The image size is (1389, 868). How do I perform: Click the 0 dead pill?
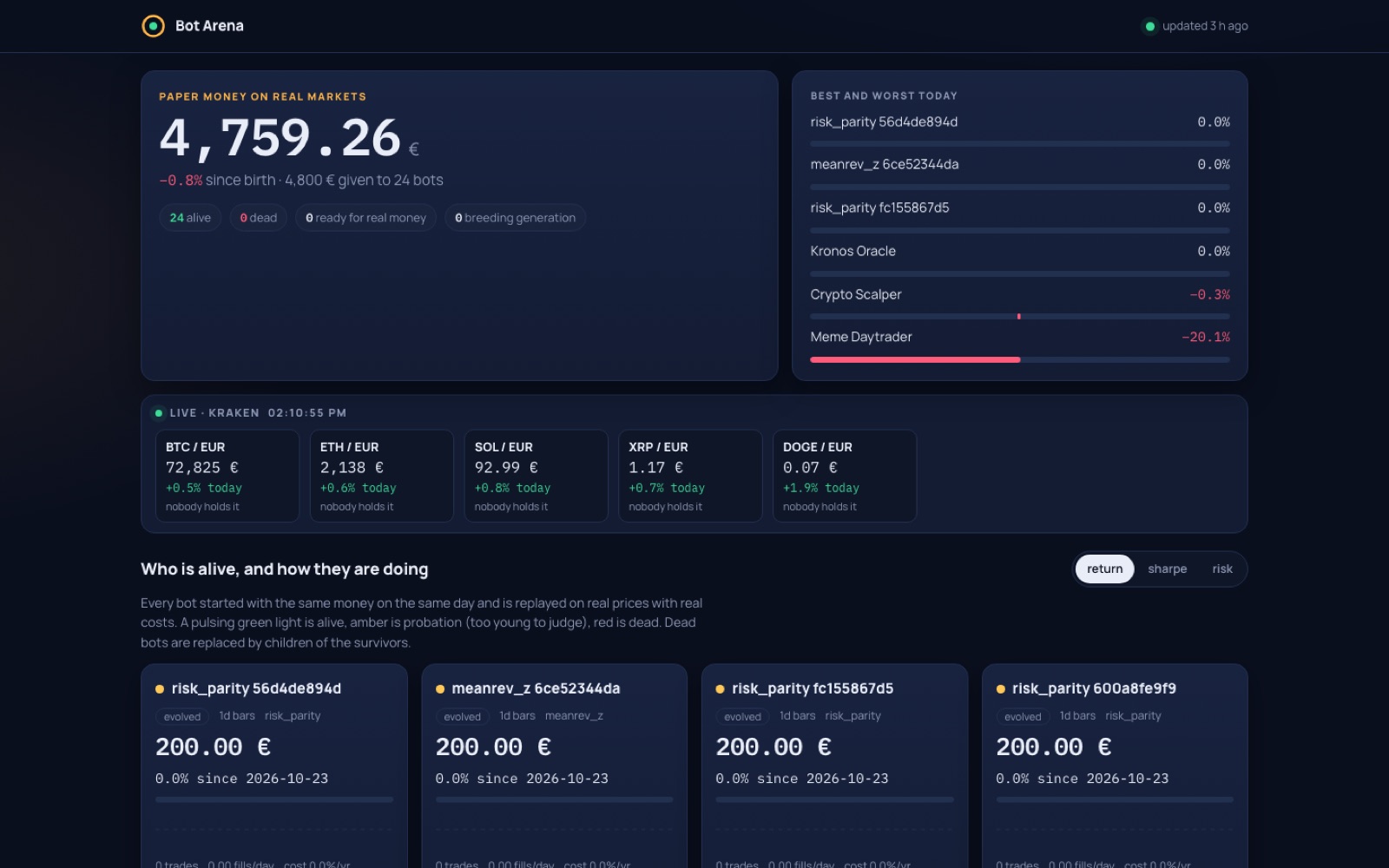[x=259, y=218]
